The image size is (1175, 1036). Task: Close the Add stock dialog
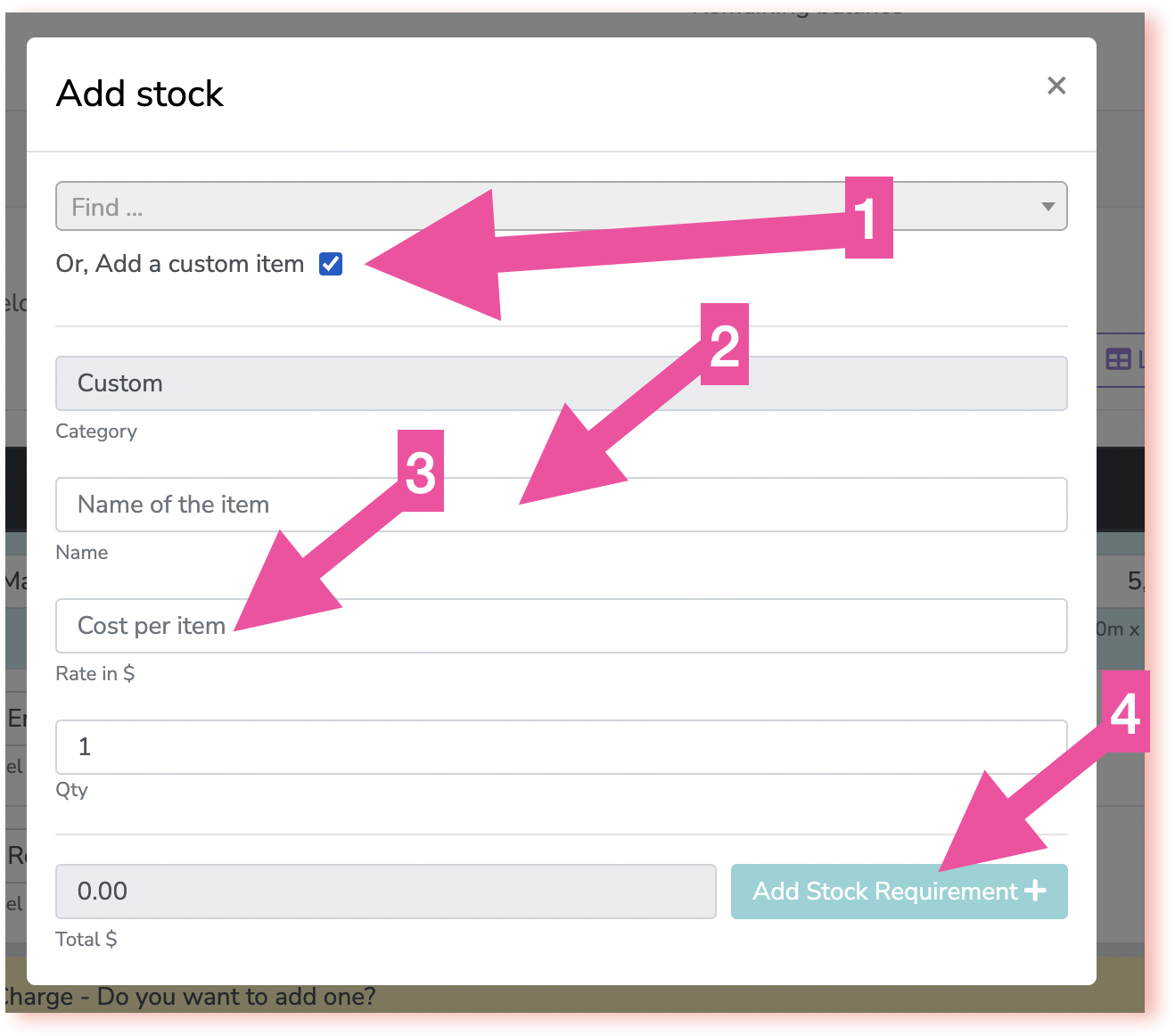tap(1056, 86)
